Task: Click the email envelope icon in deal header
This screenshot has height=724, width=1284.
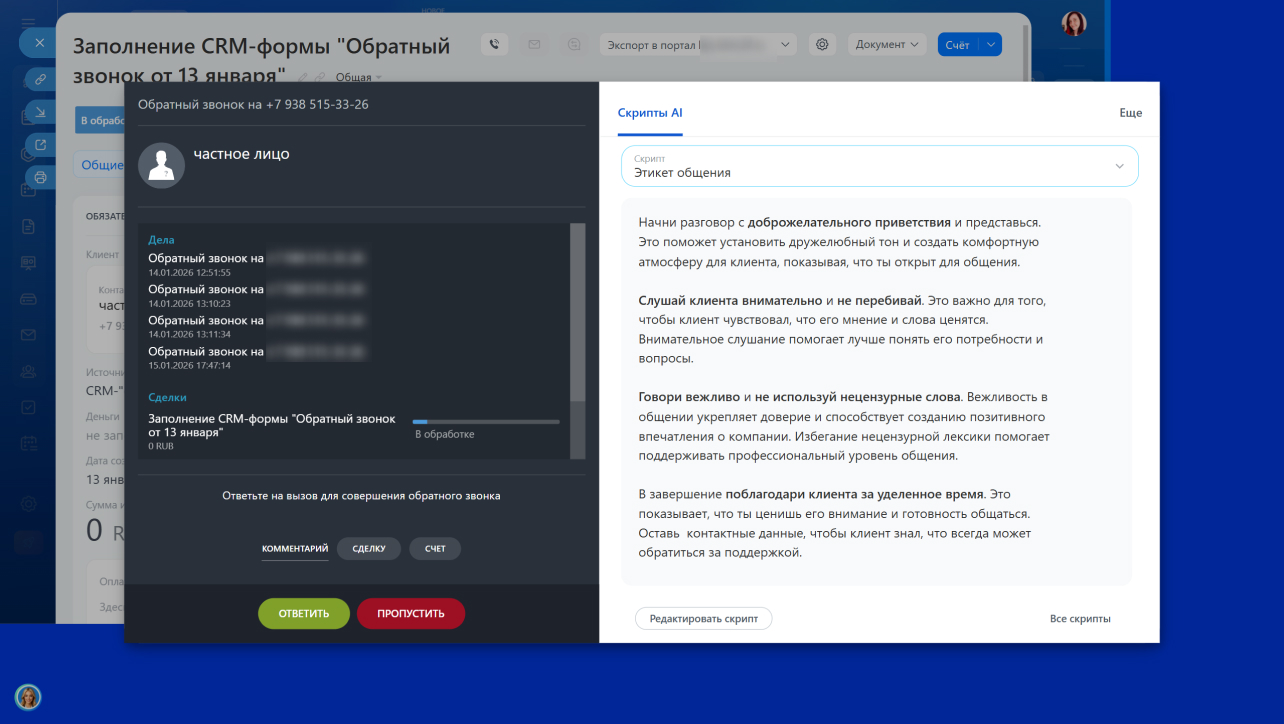Action: click(x=534, y=44)
